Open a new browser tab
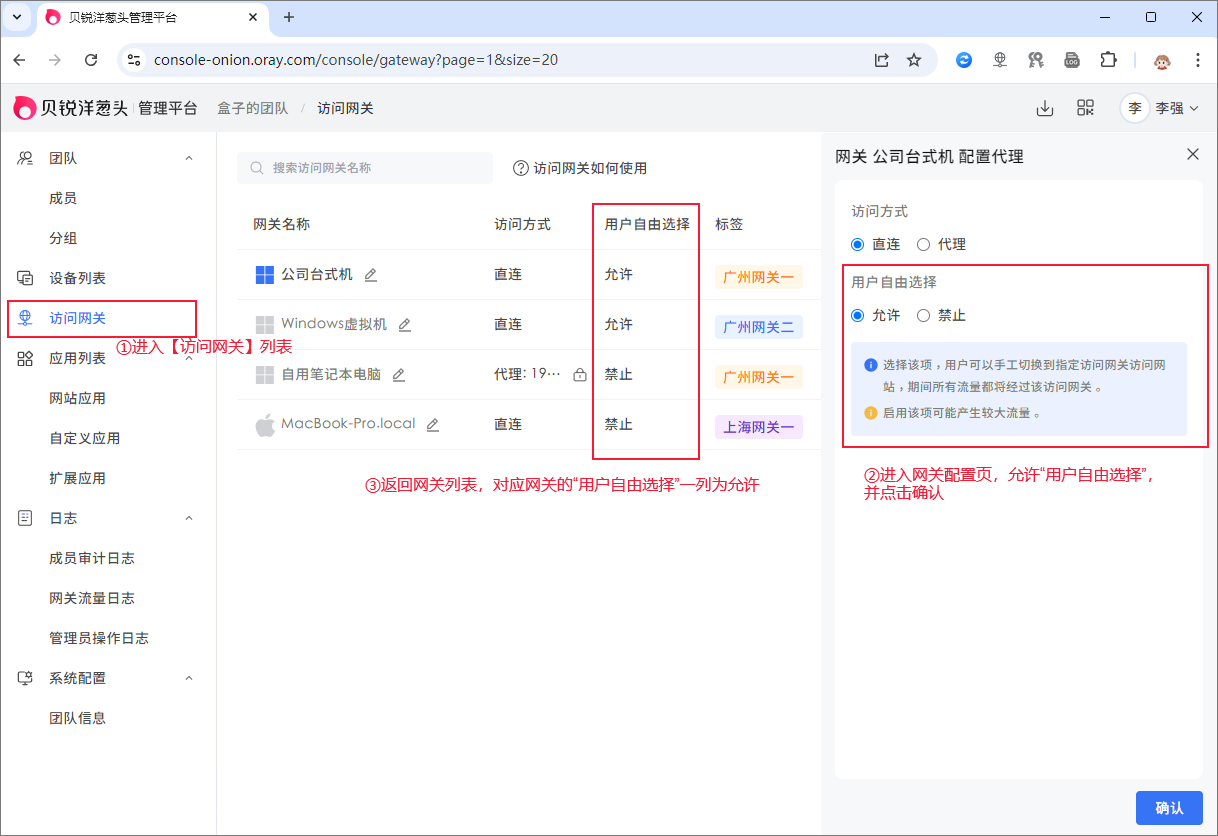The width and height of the screenshot is (1218, 836). point(289,17)
